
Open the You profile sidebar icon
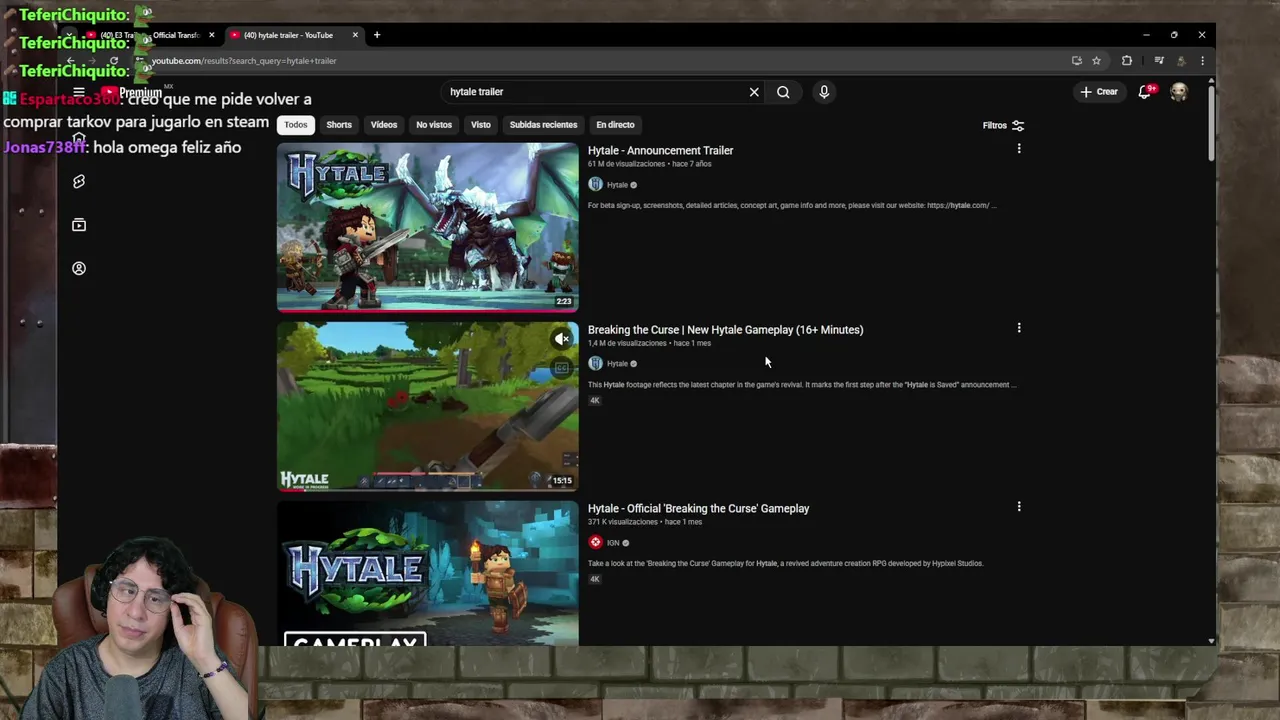coord(79,268)
